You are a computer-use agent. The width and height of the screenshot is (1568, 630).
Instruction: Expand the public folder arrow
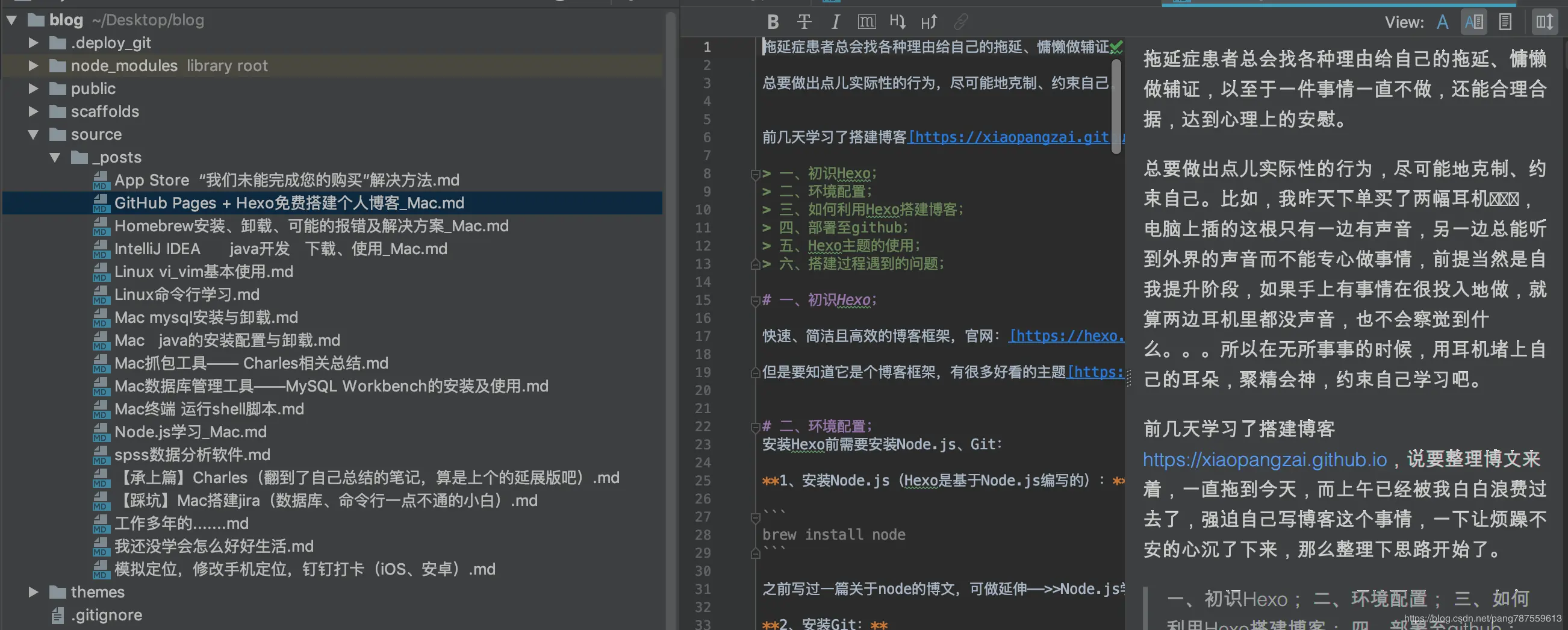pyautogui.click(x=34, y=89)
